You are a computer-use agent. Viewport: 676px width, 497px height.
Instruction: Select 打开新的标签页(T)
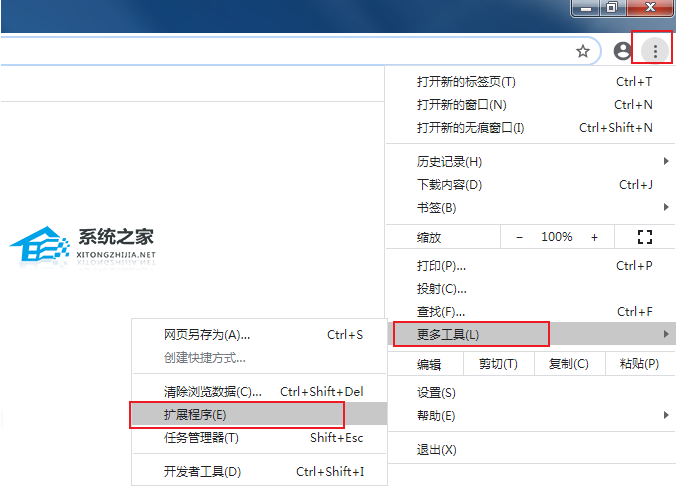click(x=531, y=81)
